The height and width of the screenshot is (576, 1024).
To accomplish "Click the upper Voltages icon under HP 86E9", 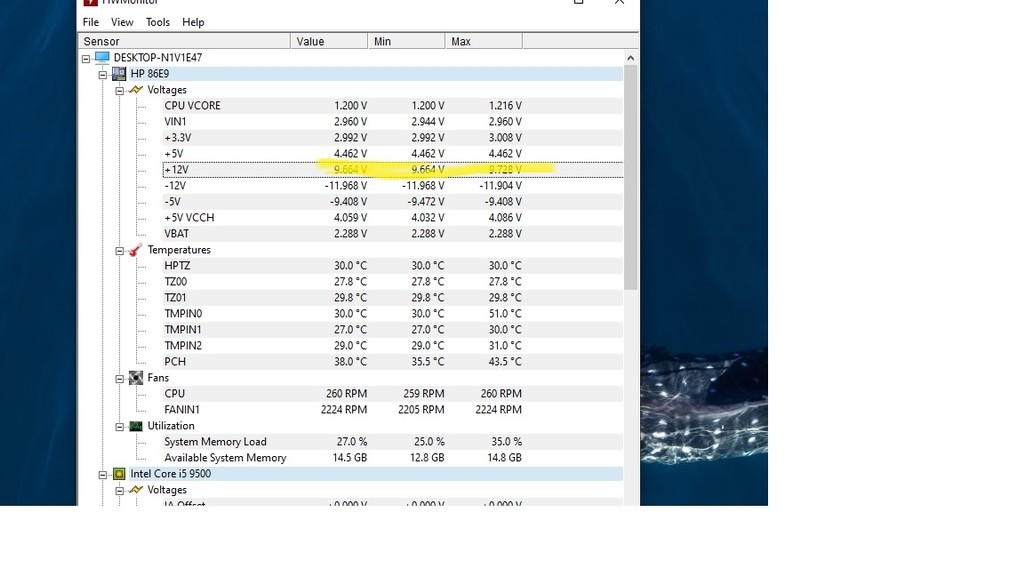I will pos(136,89).
